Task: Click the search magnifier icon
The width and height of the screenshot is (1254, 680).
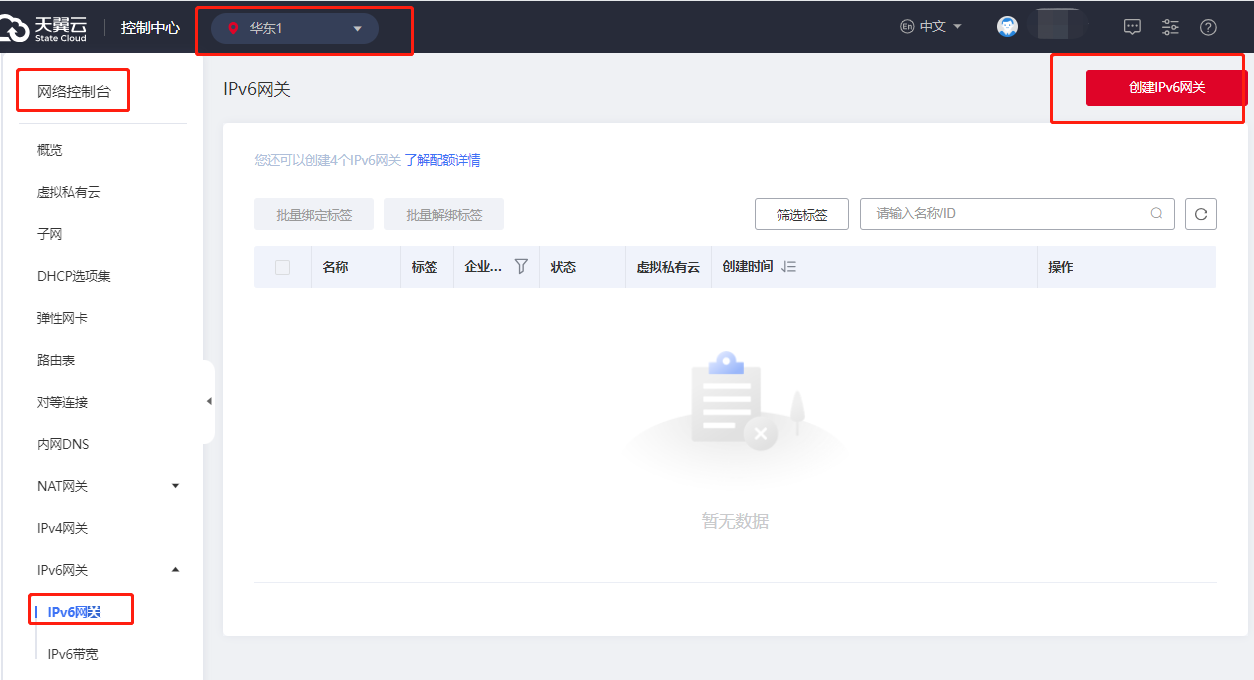Action: click(x=1157, y=213)
